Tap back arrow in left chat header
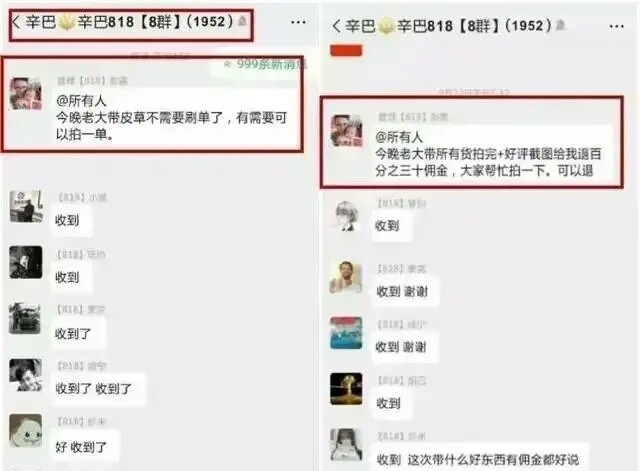The image size is (640, 471). pyautogui.click(x=16, y=22)
